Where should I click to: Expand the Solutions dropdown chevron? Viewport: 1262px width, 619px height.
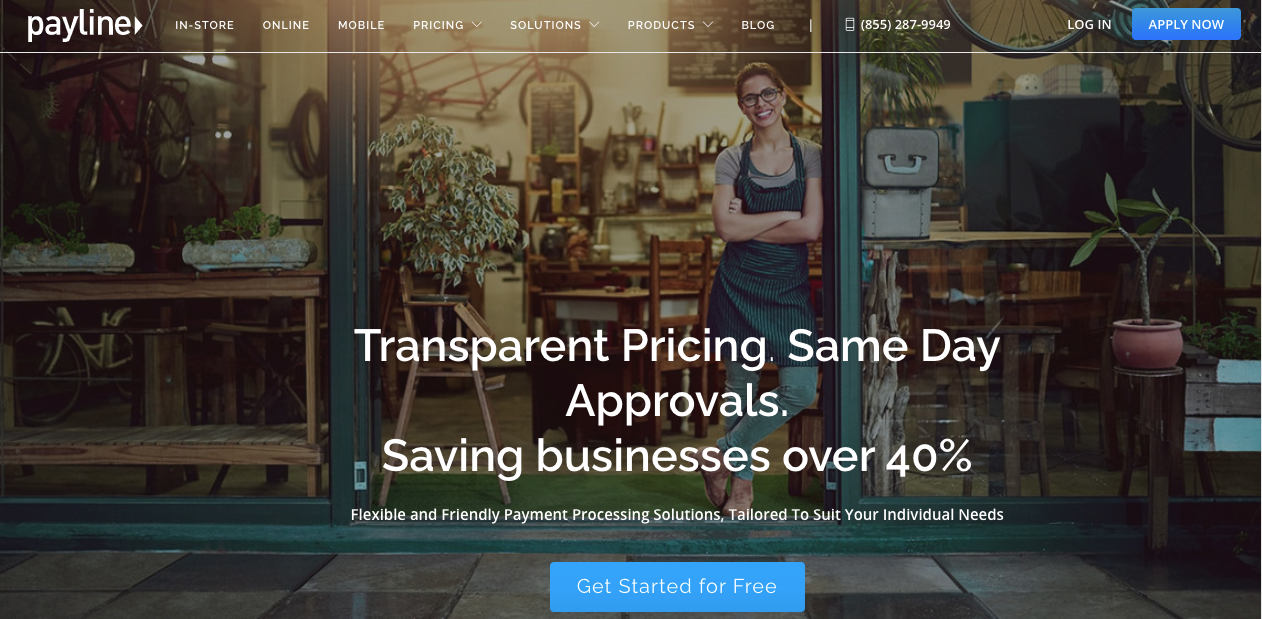pyautogui.click(x=594, y=24)
